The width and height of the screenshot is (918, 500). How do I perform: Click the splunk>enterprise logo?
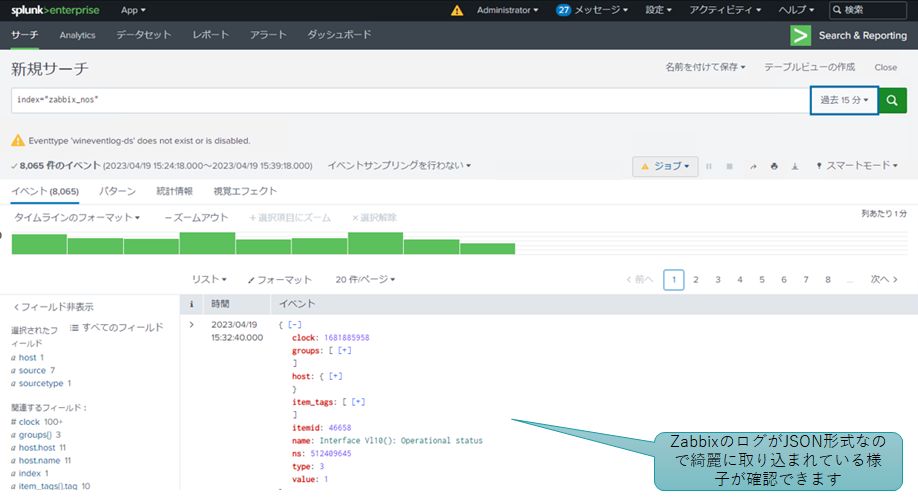(55, 10)
